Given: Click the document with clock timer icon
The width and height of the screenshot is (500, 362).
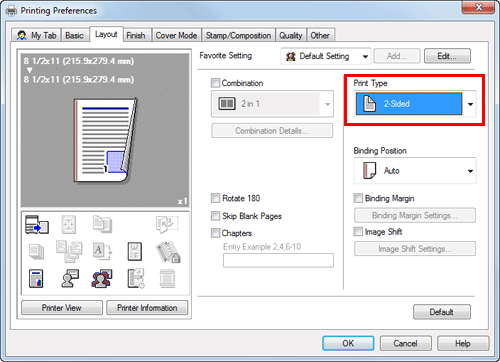Looking at the screenshot, I should pos(136,279).
